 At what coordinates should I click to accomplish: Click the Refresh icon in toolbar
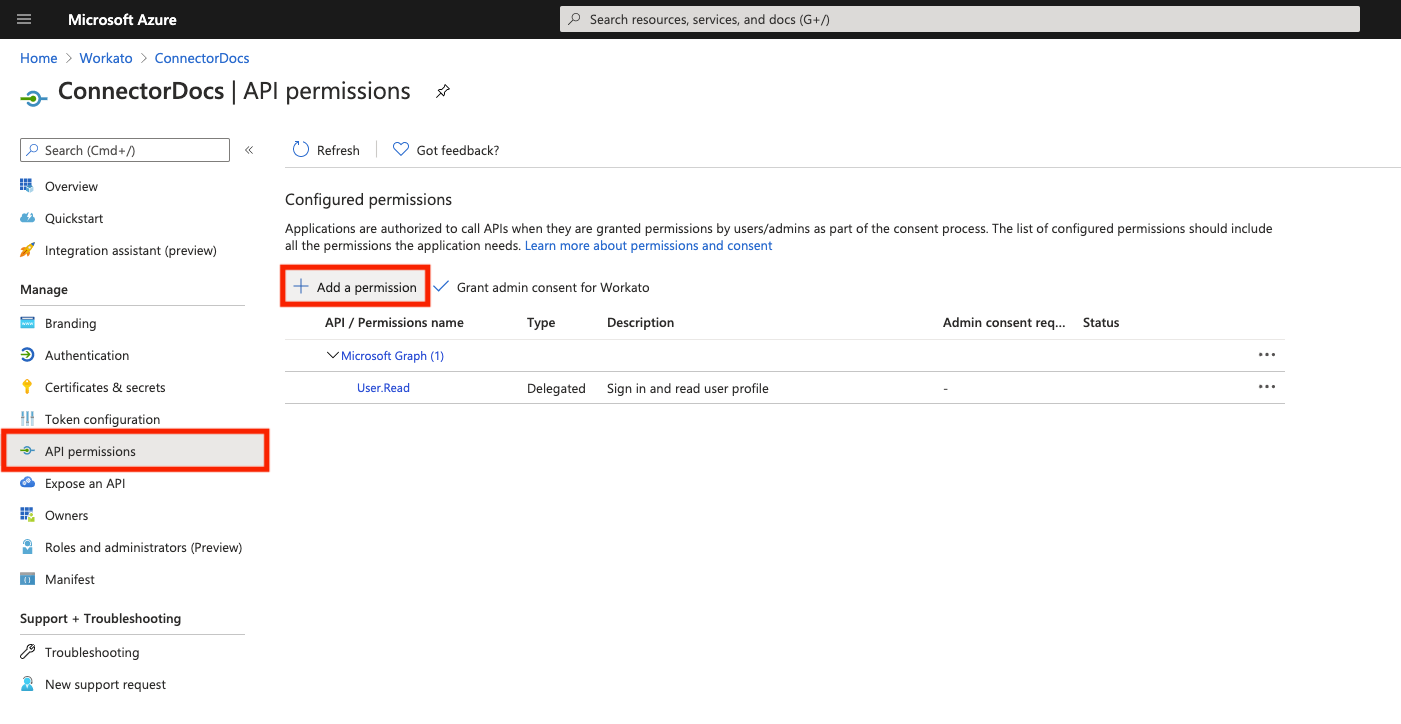301,150
